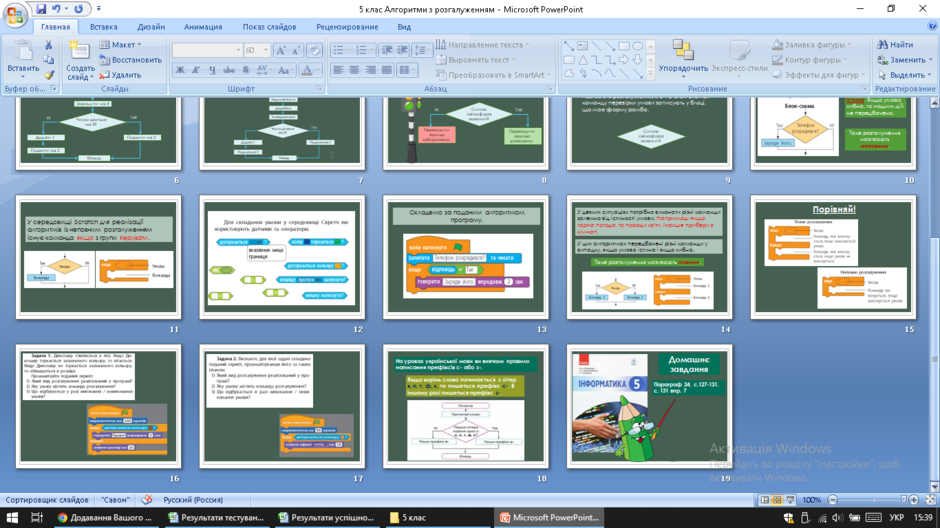Open the Вставка ribbon tab
The image size is (940, 528).
[103, 27]
